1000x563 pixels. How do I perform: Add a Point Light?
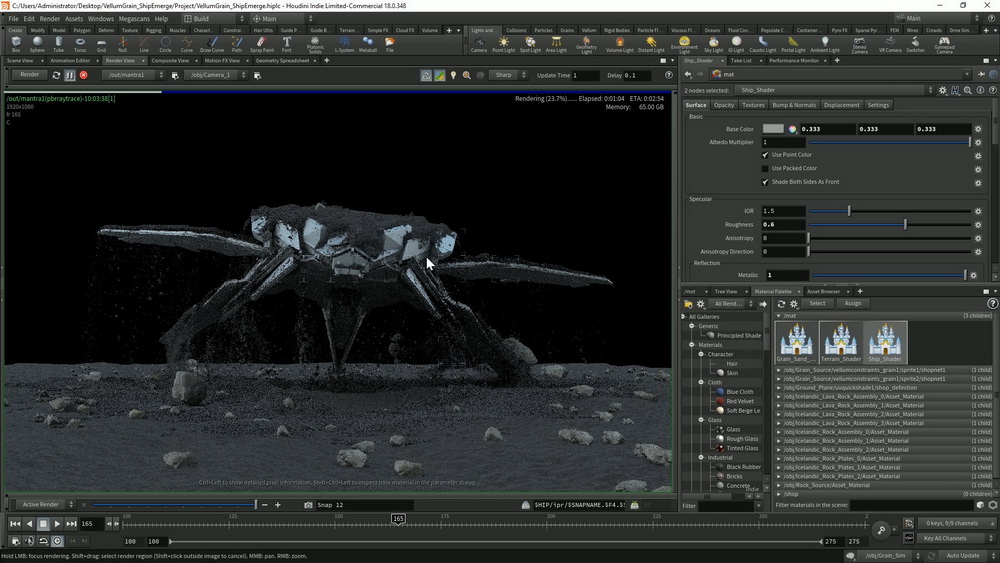[x=503, y=44]
